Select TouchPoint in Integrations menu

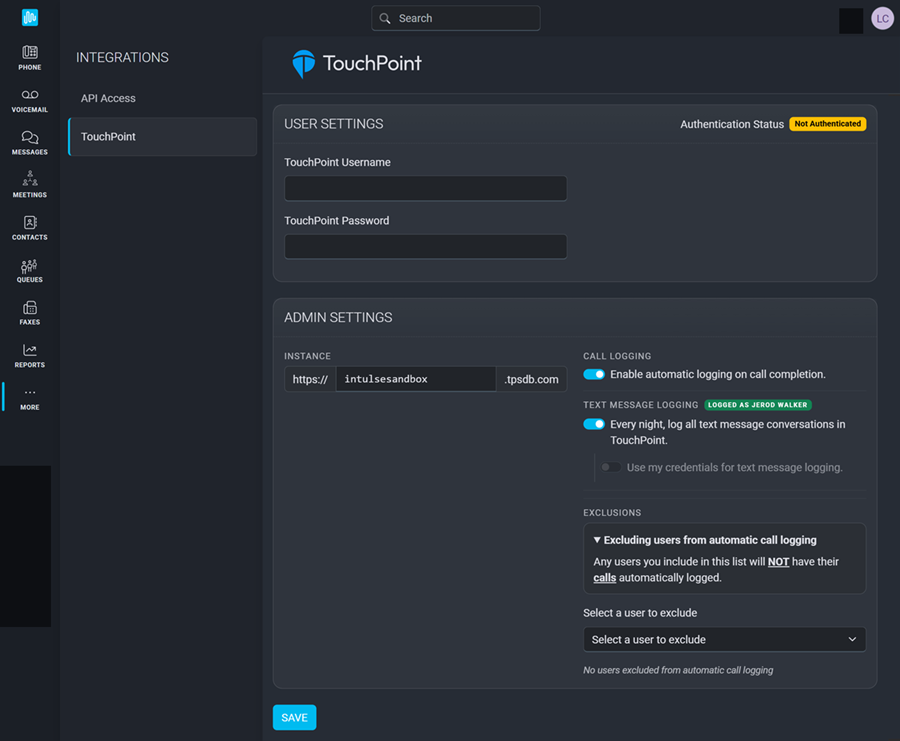[162, 137]
